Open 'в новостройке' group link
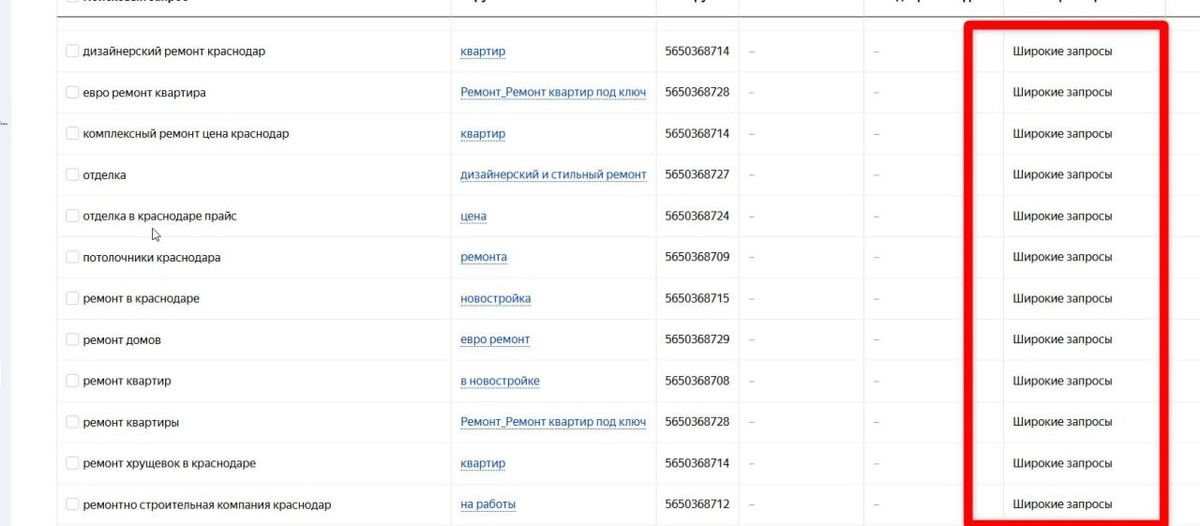 [500, 381]
